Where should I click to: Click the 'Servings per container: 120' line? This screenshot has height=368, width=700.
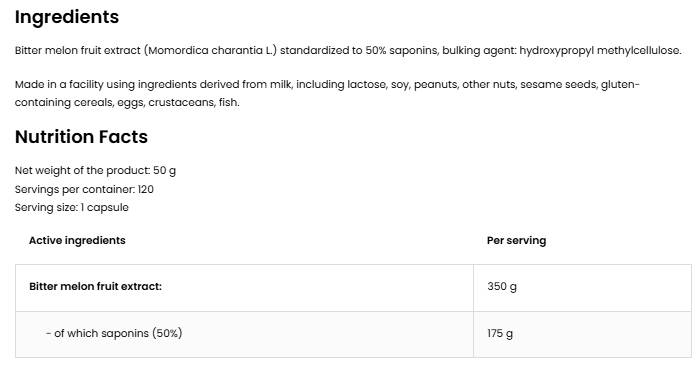click(84, 189)
